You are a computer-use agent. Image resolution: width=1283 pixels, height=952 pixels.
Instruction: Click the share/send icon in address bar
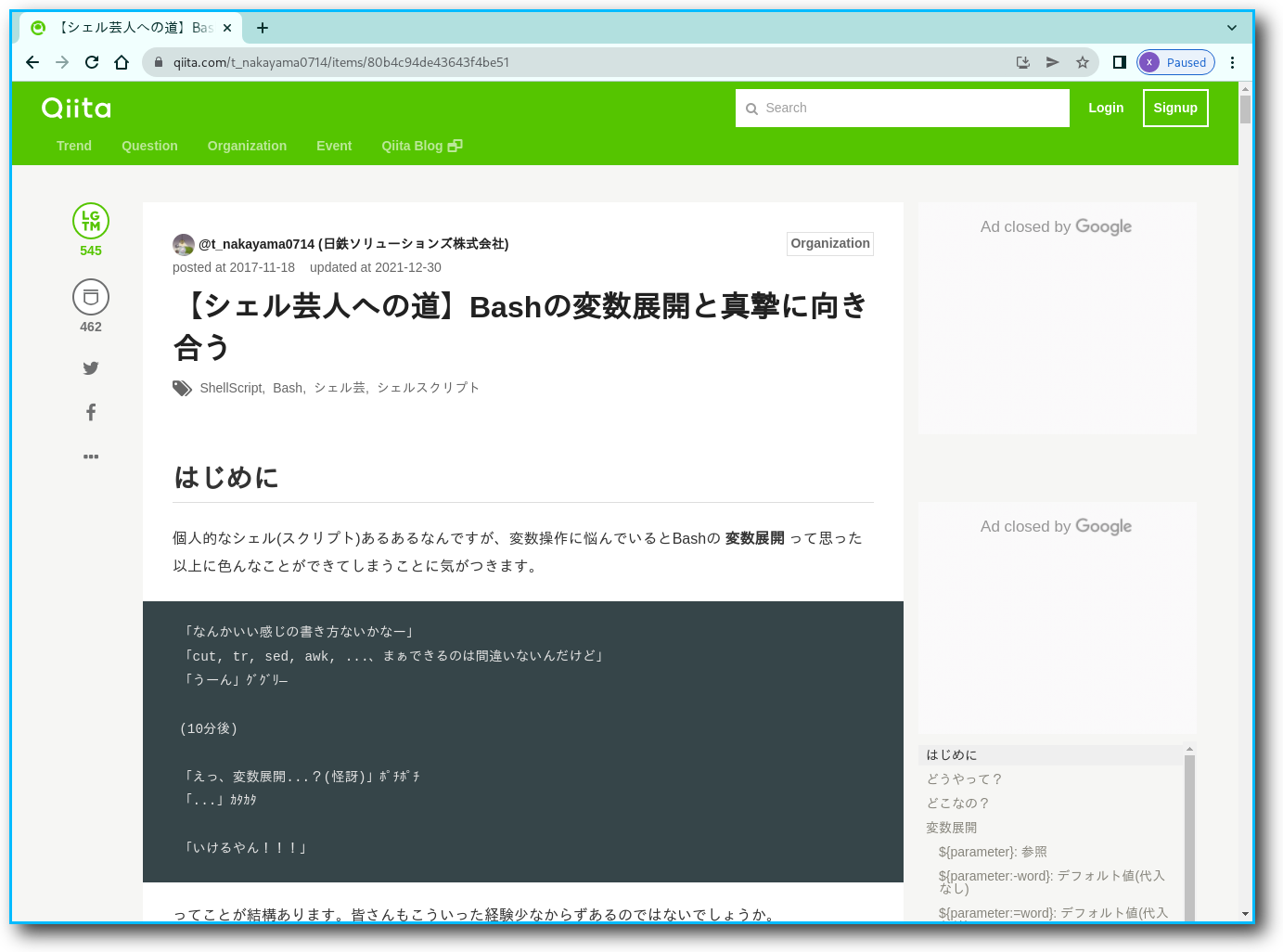[x=1053, y=62]
